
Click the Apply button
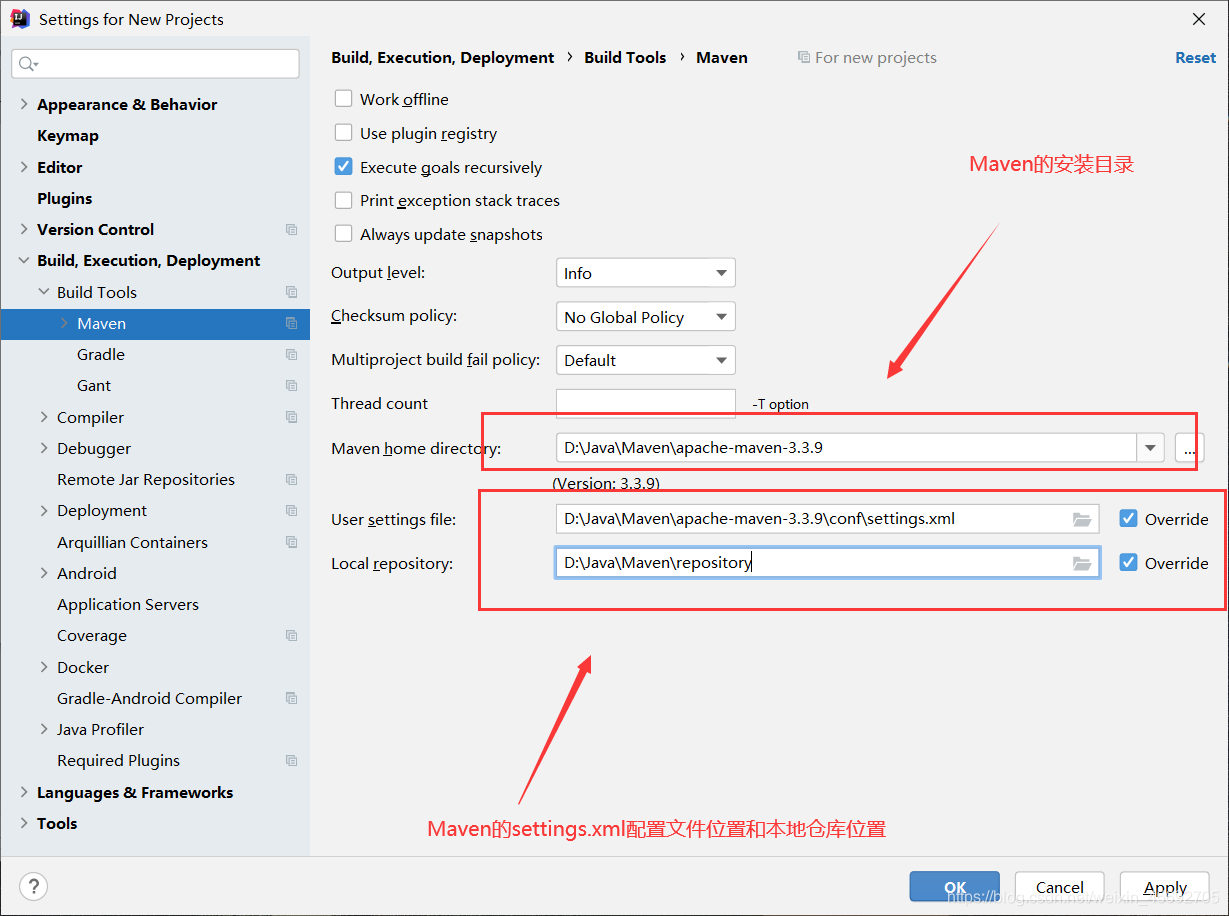click(x=1165, y=887)
